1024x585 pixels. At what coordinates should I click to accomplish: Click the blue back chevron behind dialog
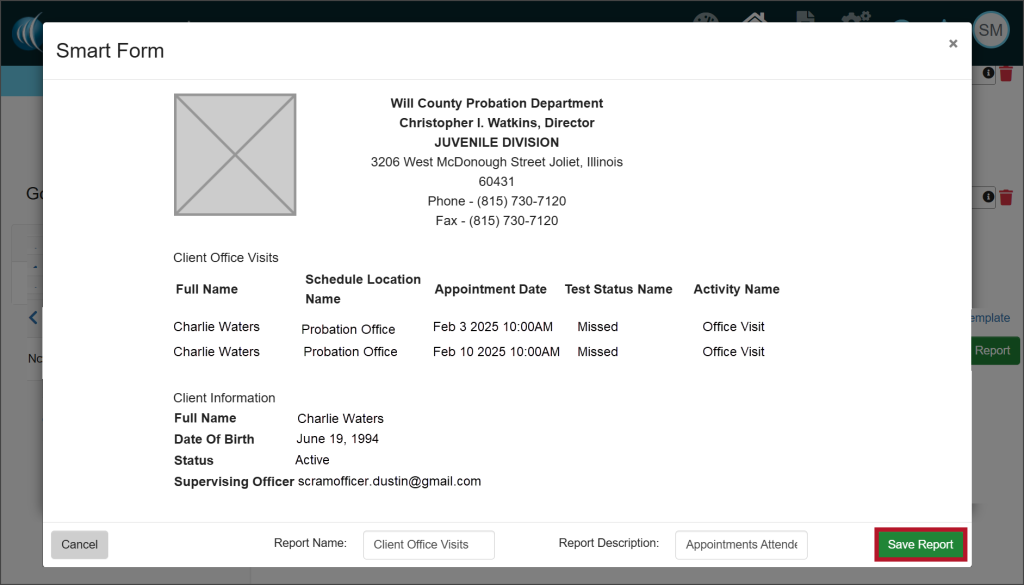[x=33, y=318]
